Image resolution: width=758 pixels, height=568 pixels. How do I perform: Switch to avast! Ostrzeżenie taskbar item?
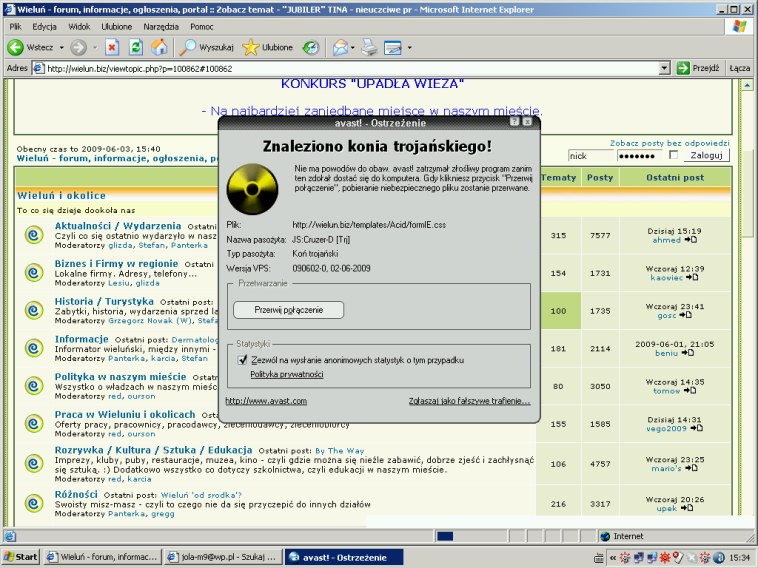344,557
